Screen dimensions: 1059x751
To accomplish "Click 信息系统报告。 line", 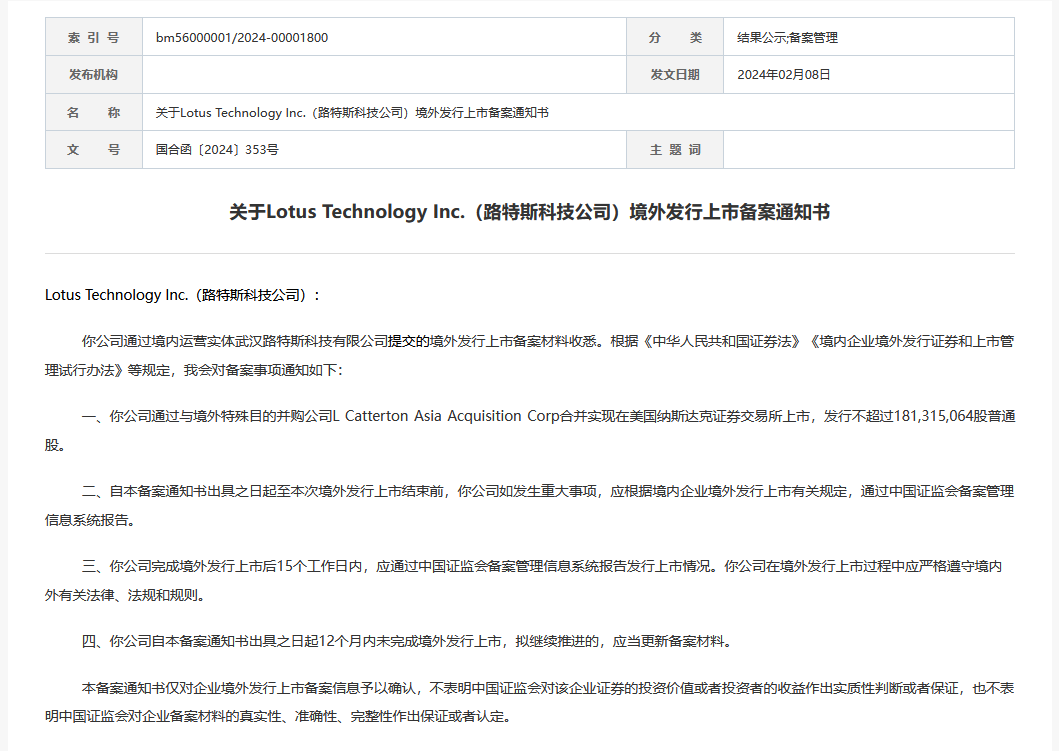I will click(x=90, y=520).
